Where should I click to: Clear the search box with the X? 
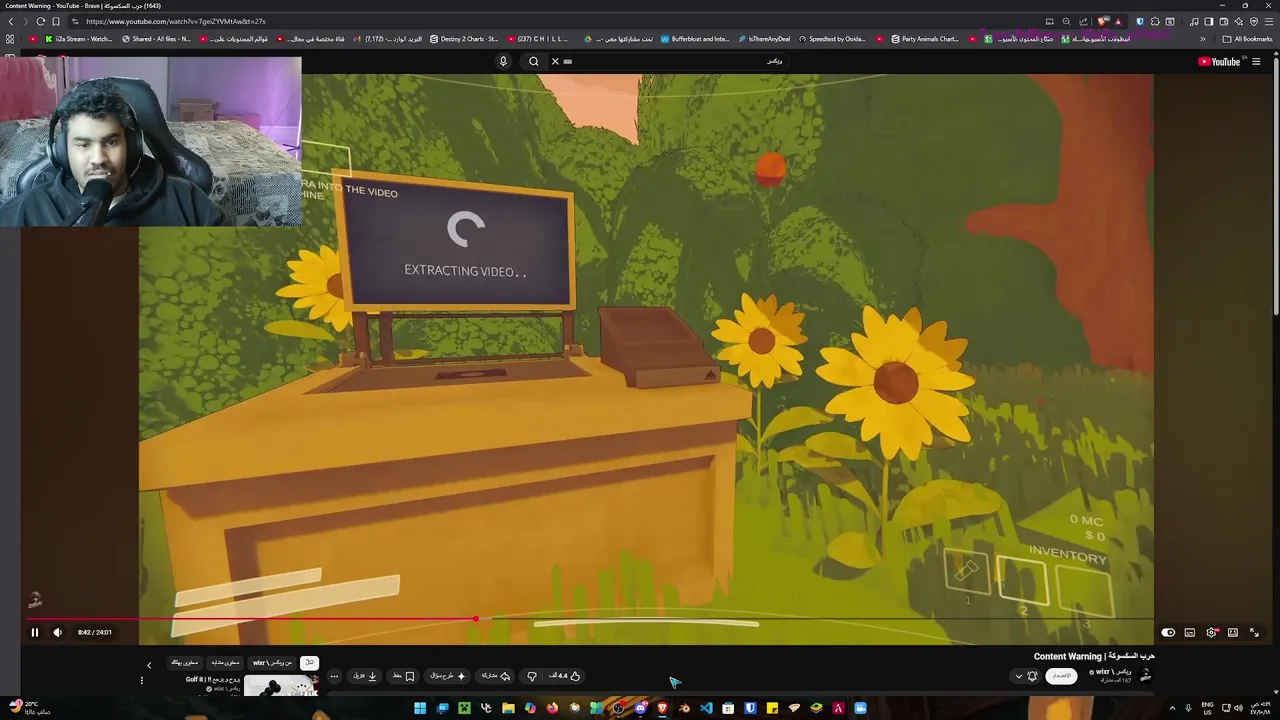coord(555,61)
